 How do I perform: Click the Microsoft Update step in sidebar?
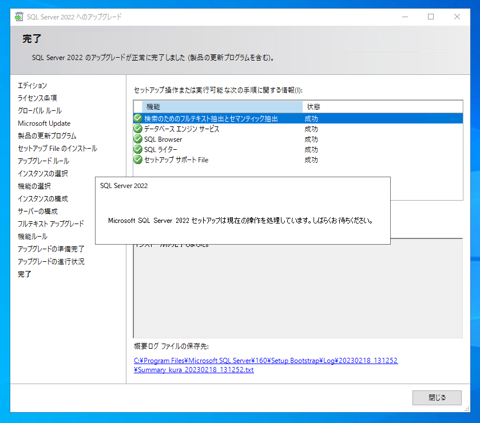[x=44, y=123]
